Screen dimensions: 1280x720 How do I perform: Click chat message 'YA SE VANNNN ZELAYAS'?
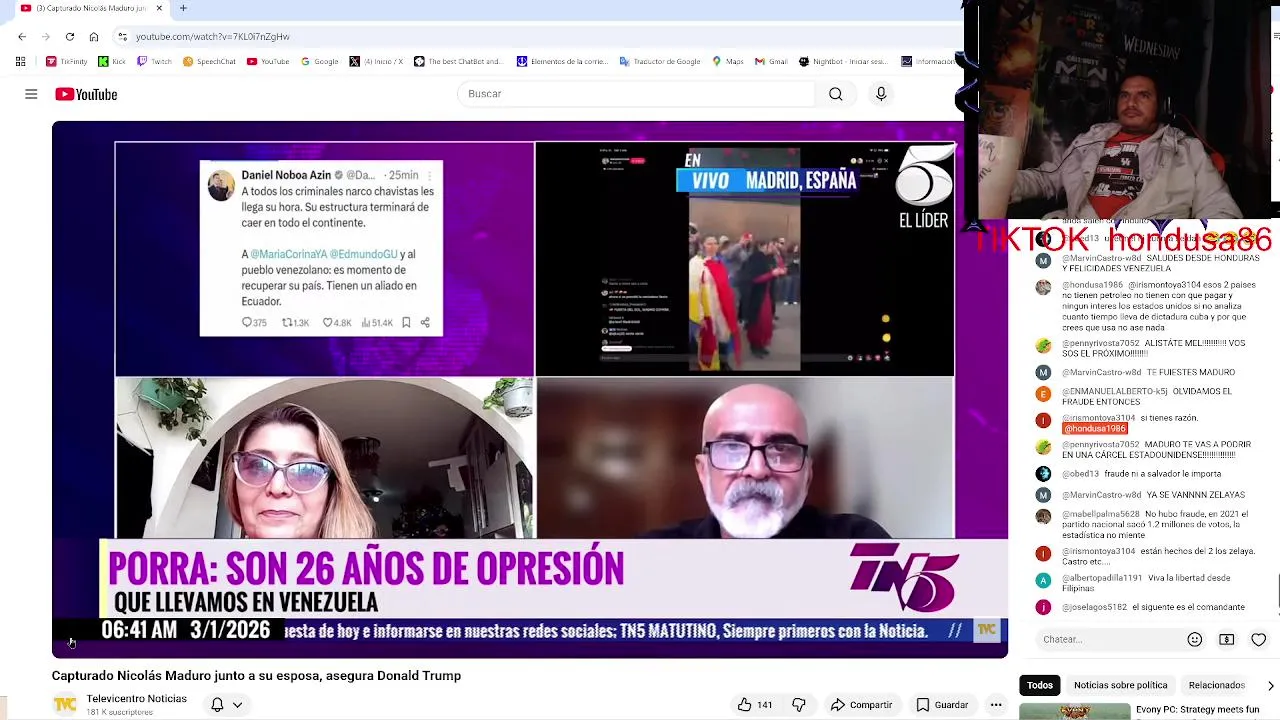point(1195,495)
